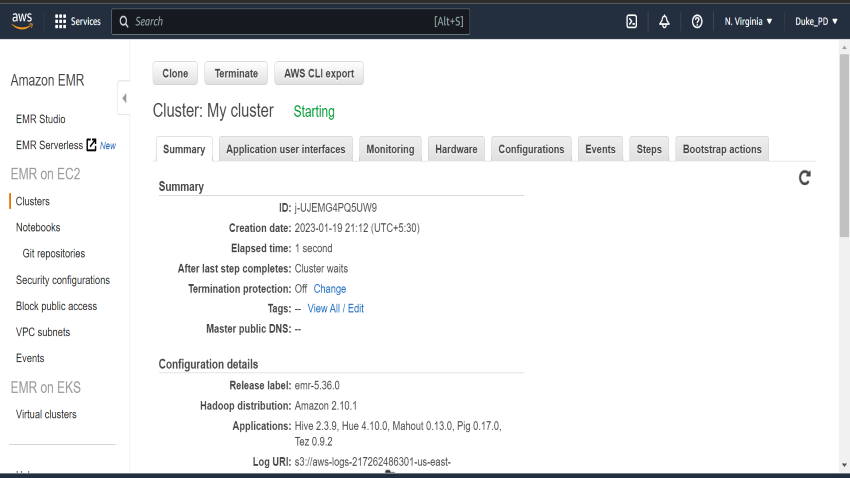Screen dimensions: 850x478
Task: Click the Amazon 2.10.1 Hadoop value
Action: (x=326, y=405)
